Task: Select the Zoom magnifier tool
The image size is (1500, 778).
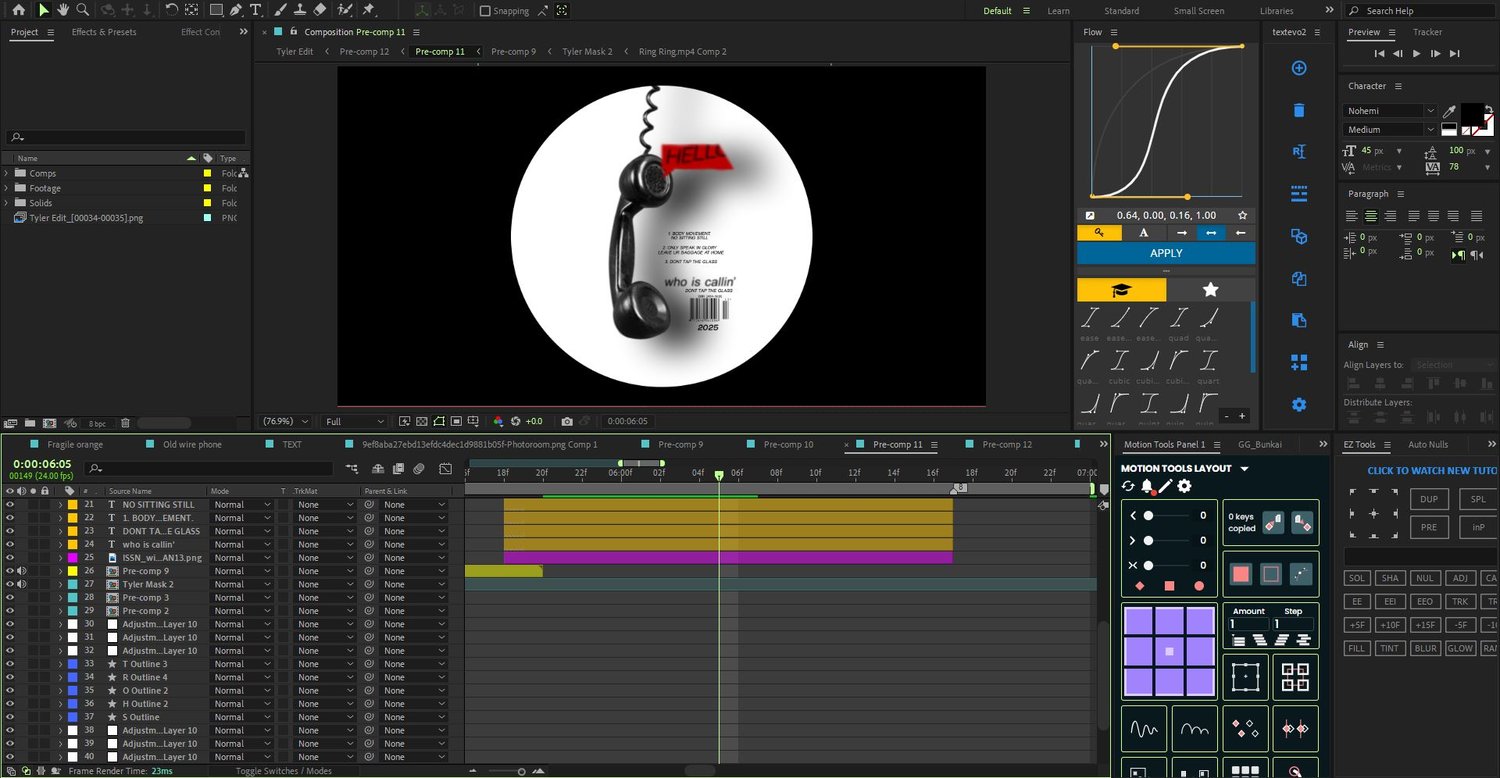Action: (x=83, y=10)
